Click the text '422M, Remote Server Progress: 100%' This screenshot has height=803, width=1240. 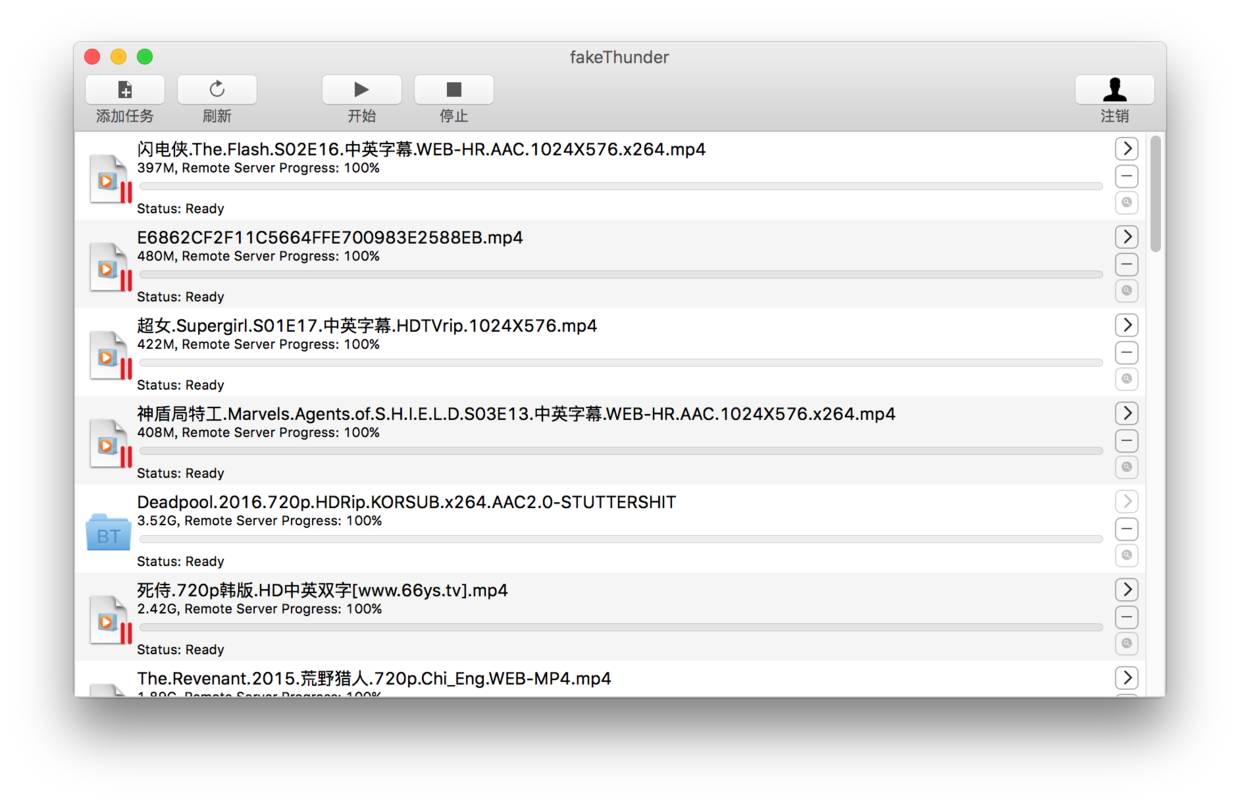pyautogui.click(x=258, y=344)
